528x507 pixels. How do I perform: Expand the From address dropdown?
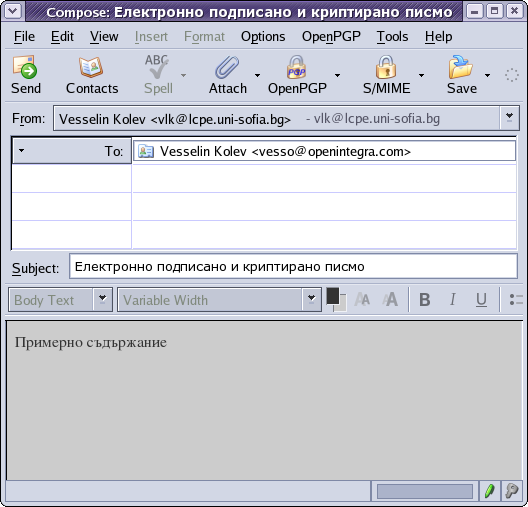click(x=509, y=118)
